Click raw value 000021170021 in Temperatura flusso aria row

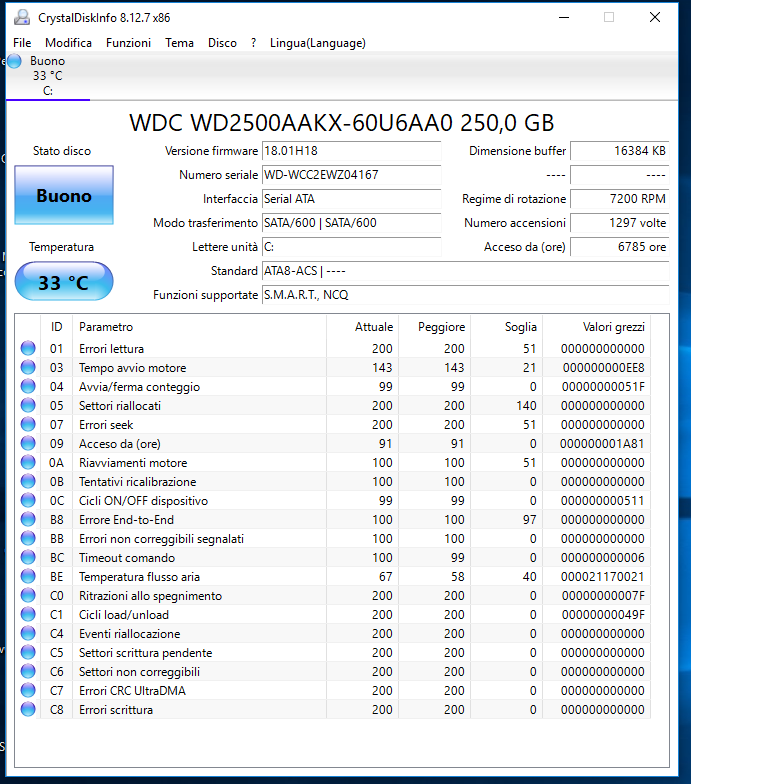pyautogui.click(x=602, y=577)
